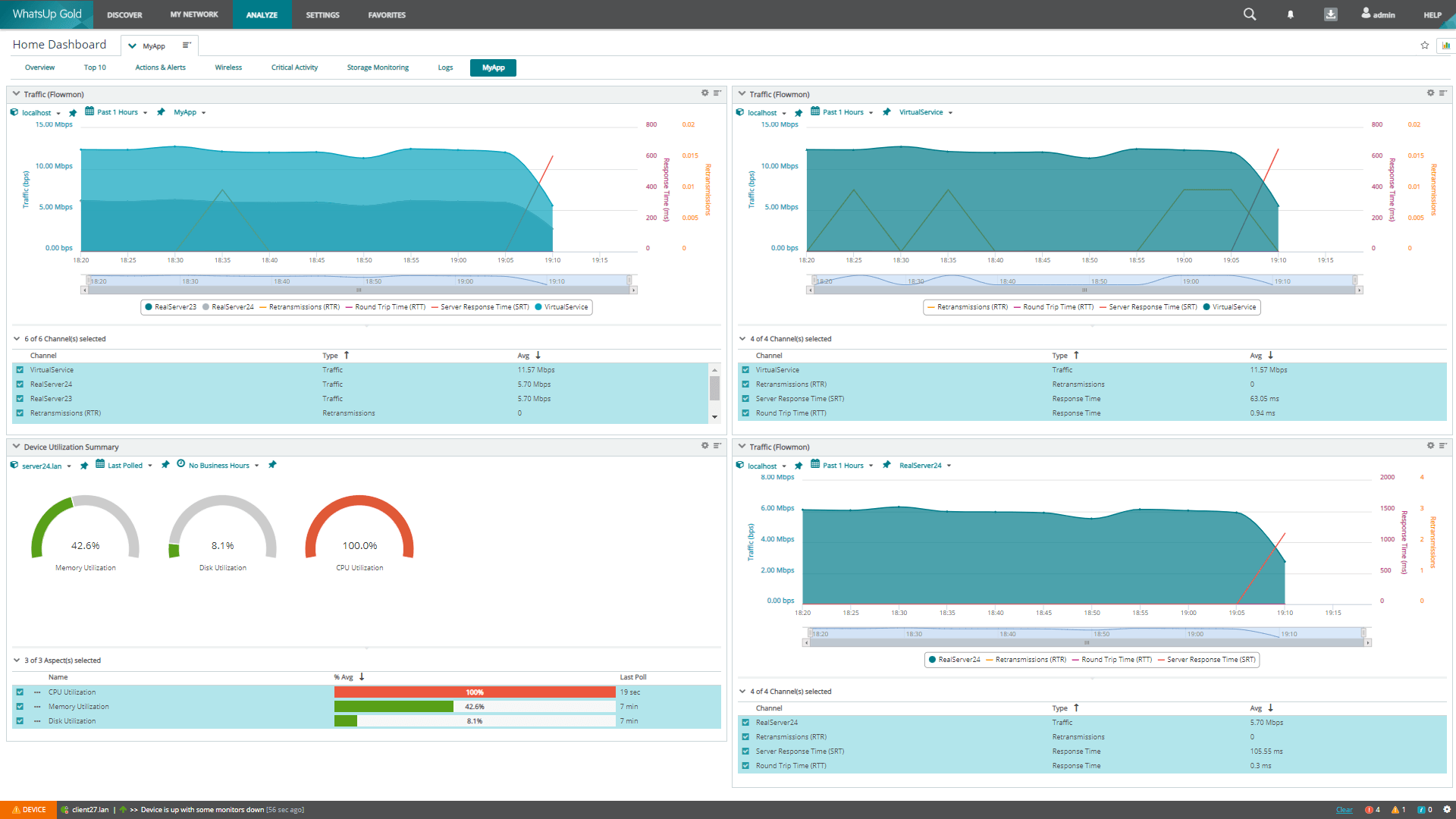The image size is (1456, 819).
Task: Open the search magnifier icon
Action: click(x=1250, y=14)
